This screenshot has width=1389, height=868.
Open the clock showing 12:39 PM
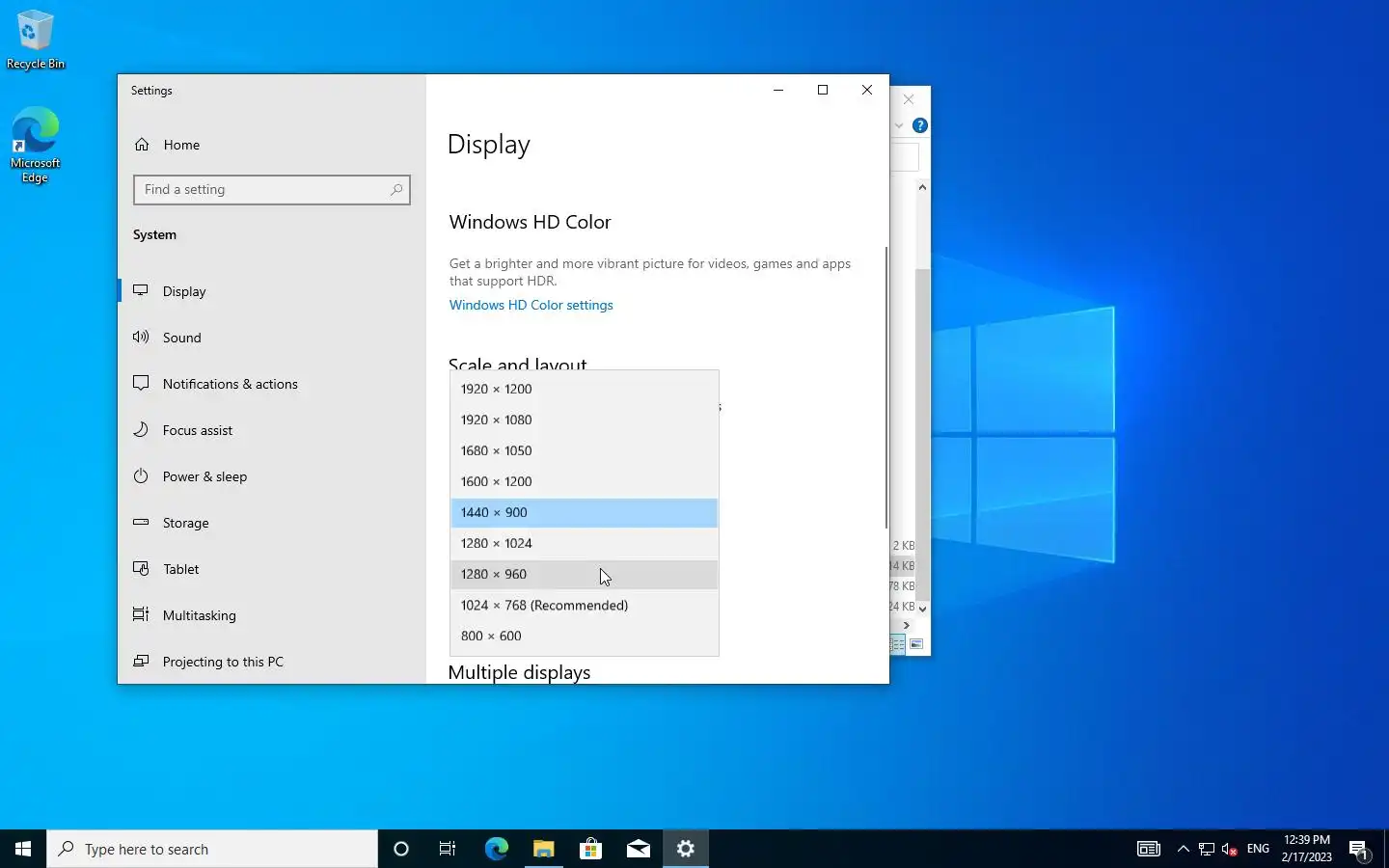(1306, 849)
